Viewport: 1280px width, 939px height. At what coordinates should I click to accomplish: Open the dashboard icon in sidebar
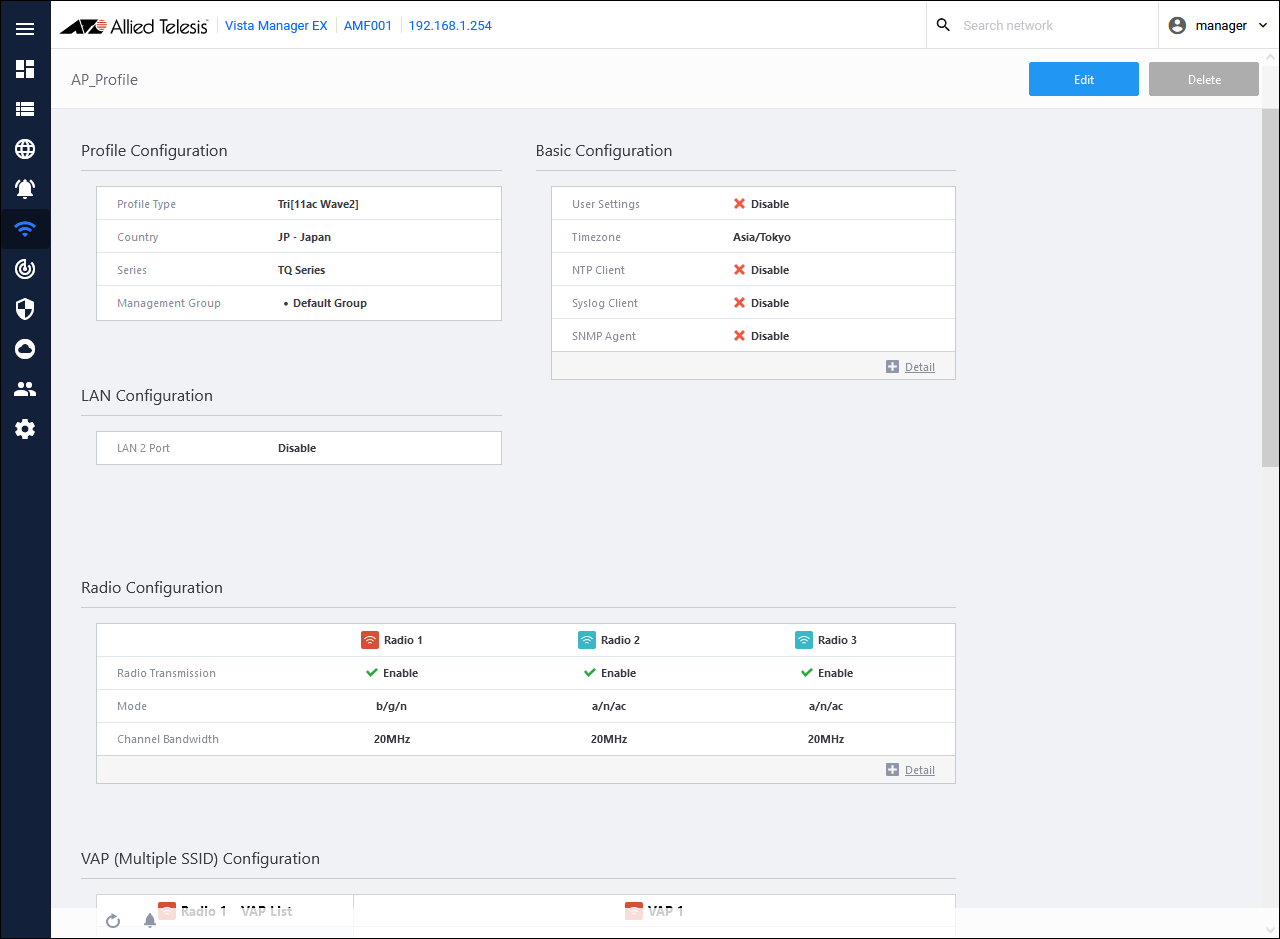[25, 69]
